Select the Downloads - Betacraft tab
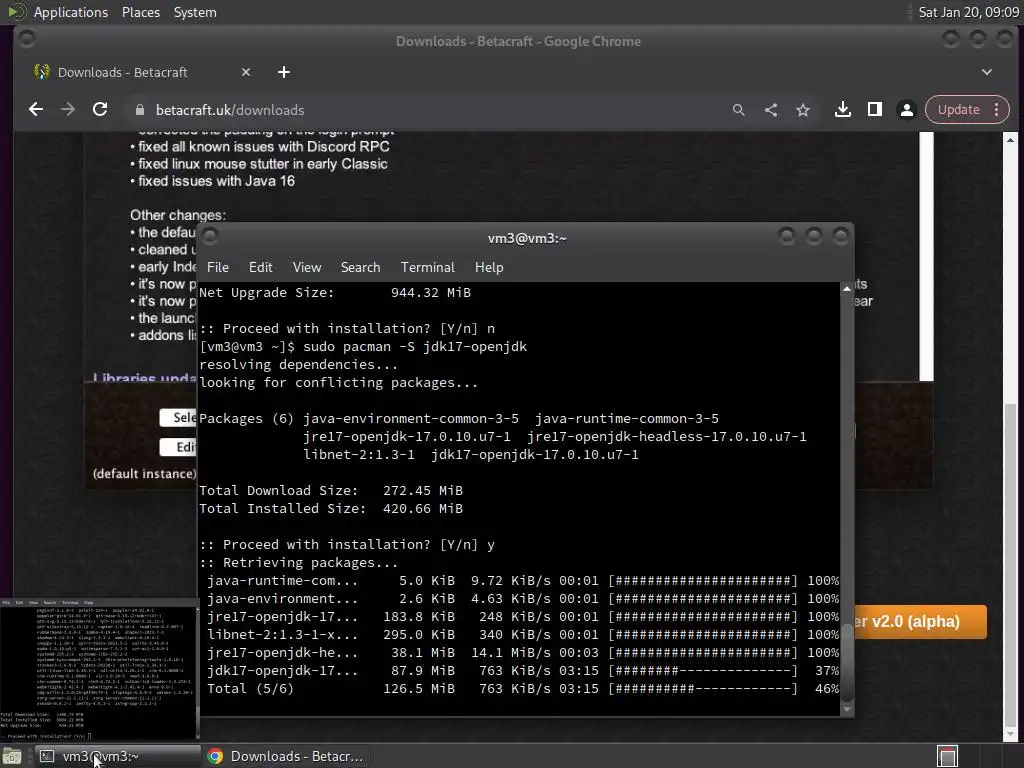 123,72
